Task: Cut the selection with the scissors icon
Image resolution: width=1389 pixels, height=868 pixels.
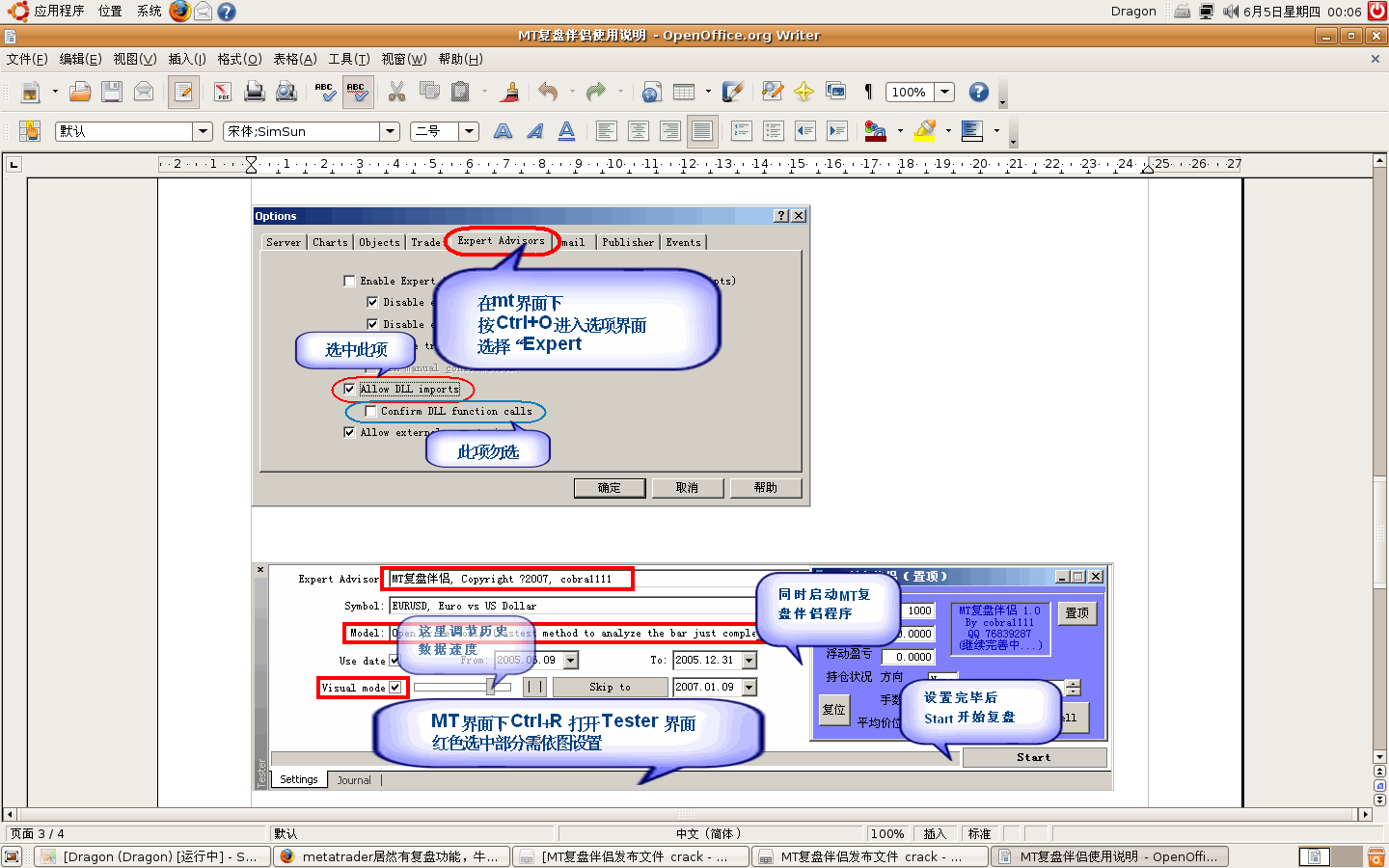Action: tap(396, 92)
